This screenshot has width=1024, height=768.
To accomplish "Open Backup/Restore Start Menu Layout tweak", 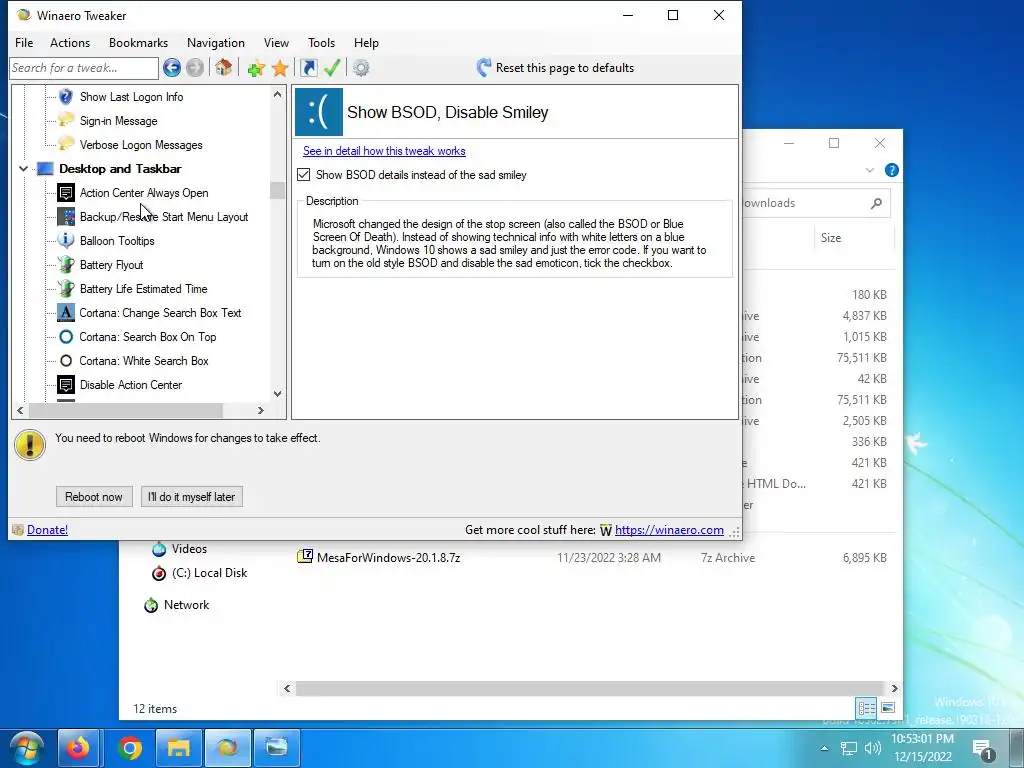I will [164, 217].
